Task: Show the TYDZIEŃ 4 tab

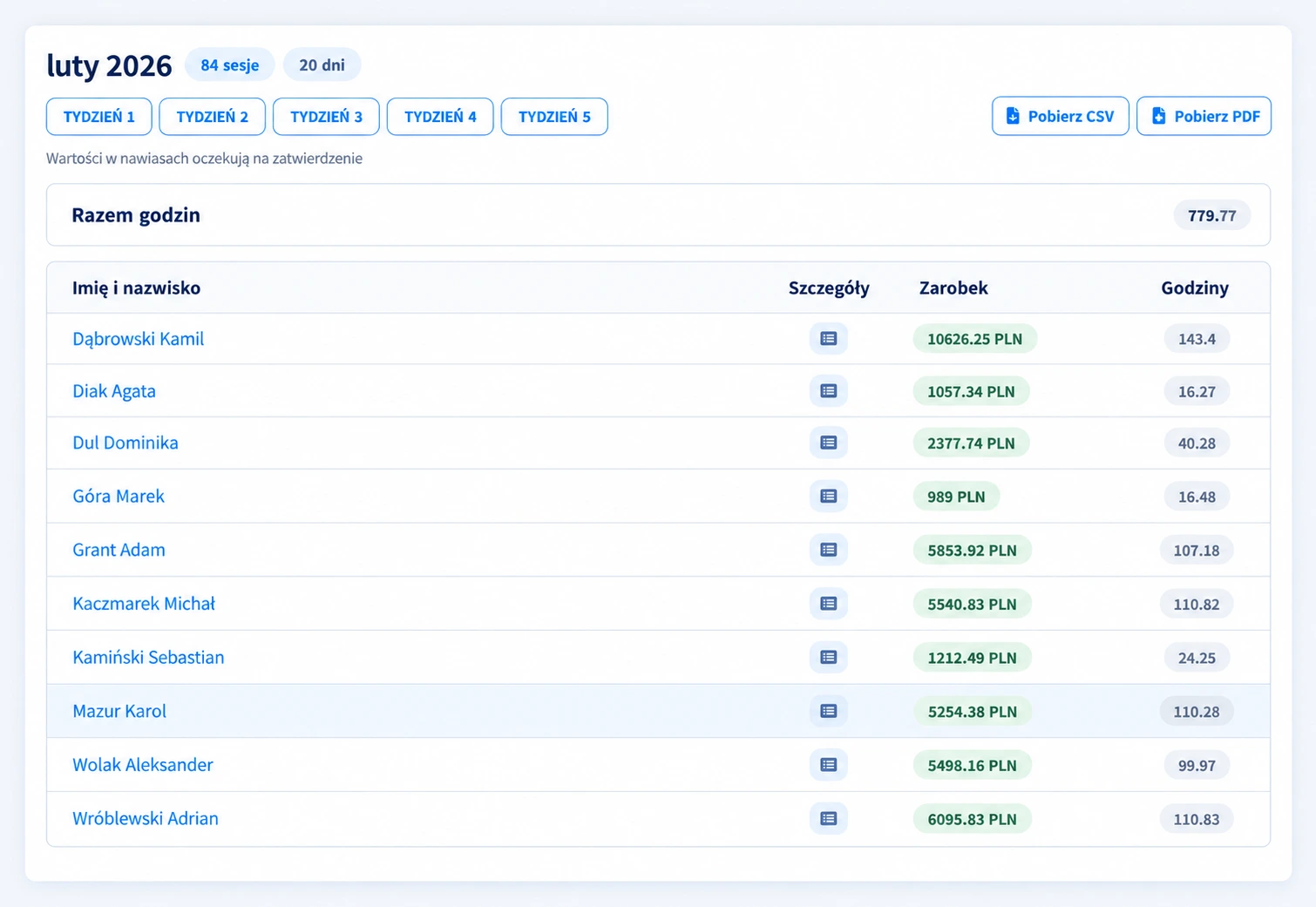Action: pyautogui.click(x=440, y=117)
